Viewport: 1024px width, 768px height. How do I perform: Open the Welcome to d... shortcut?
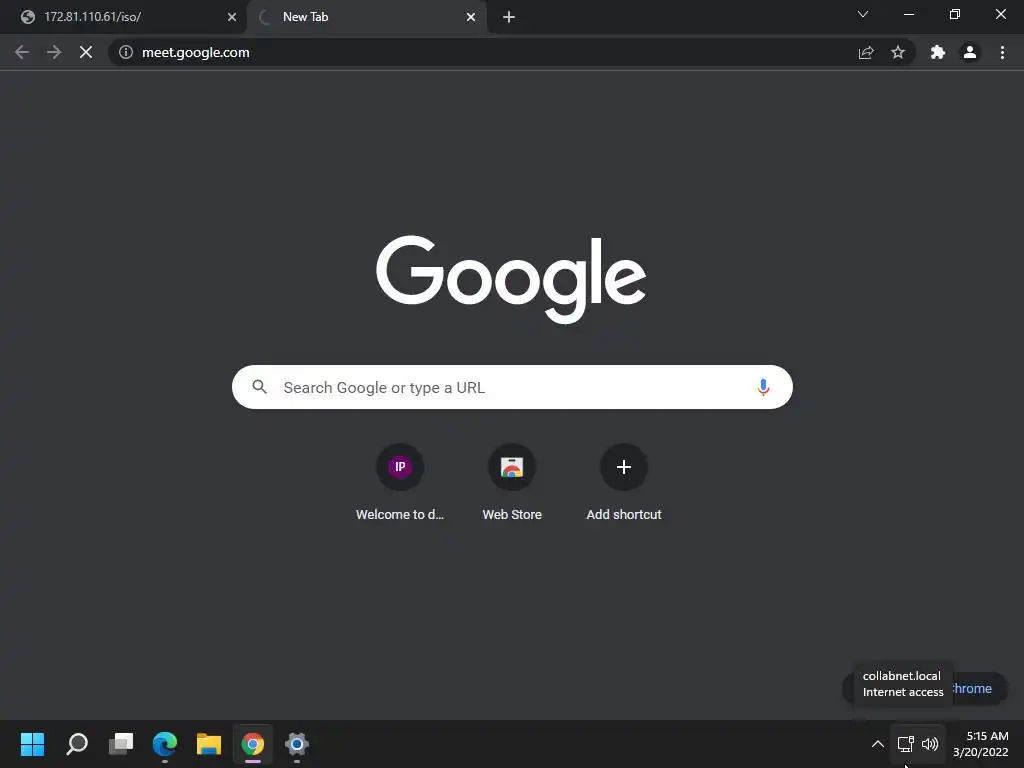400,483
